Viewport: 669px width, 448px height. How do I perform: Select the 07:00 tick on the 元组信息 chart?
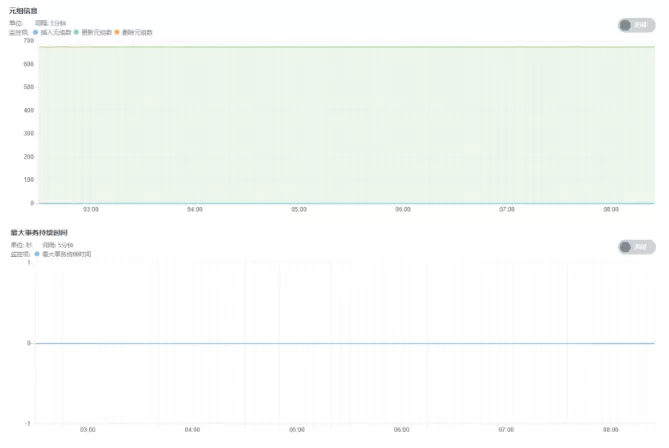click(x=506, y=210)
